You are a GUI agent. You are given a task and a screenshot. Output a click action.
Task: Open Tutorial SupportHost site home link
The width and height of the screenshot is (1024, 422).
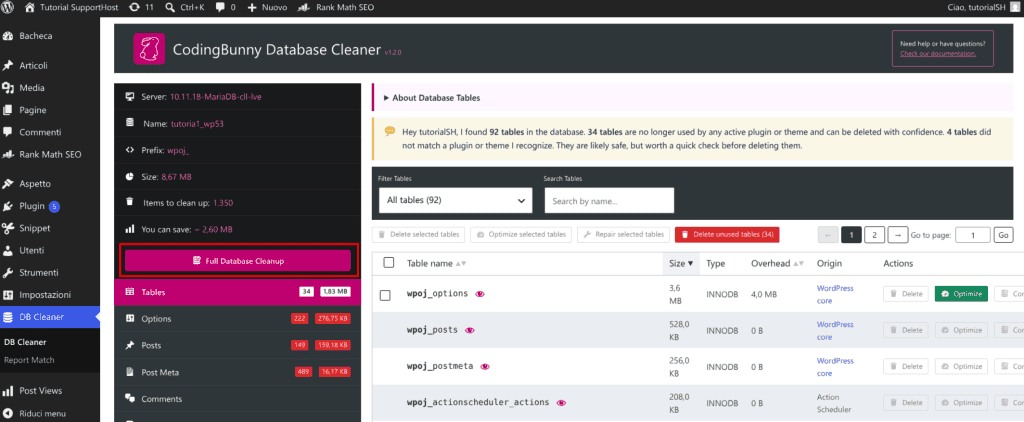click(x=71, y=8)
